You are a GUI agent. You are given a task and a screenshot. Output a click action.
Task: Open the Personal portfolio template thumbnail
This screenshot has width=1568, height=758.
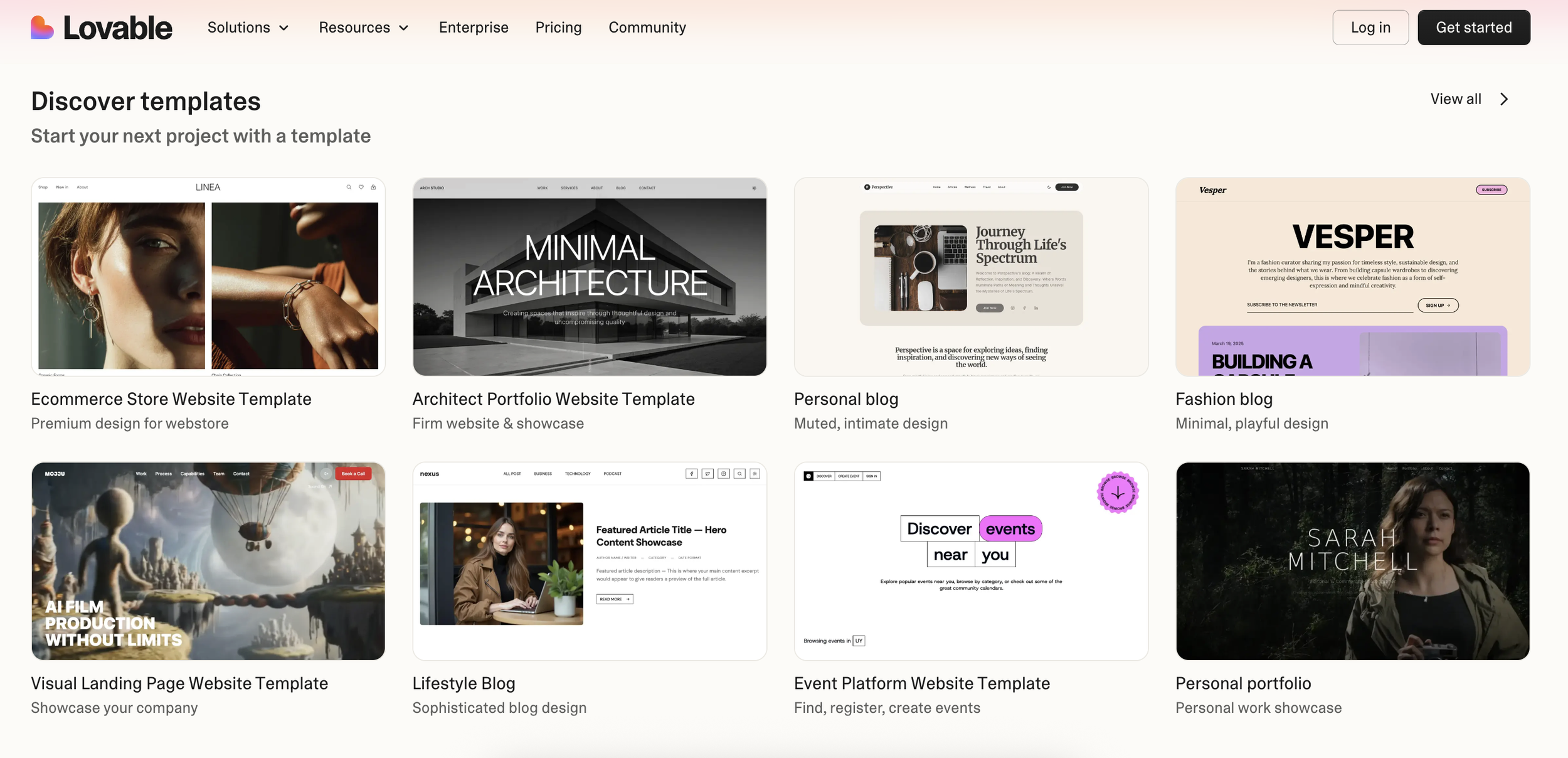[x=1353, y=562]
